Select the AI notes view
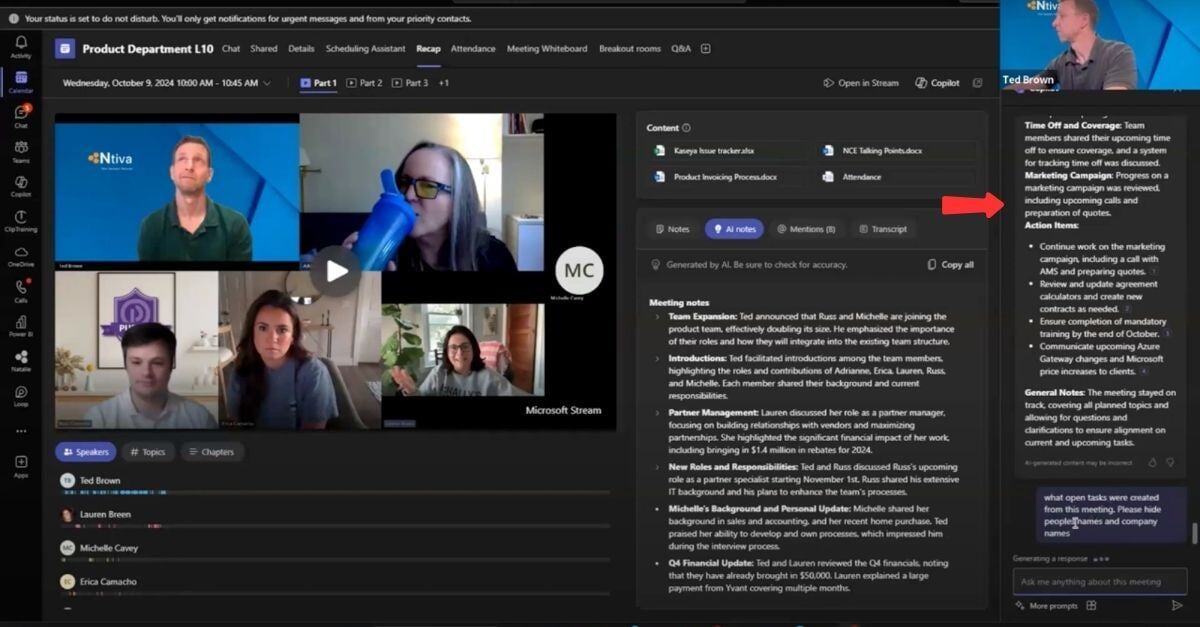1200x627 pixels. pyautogui.click(x=734, y=229)
